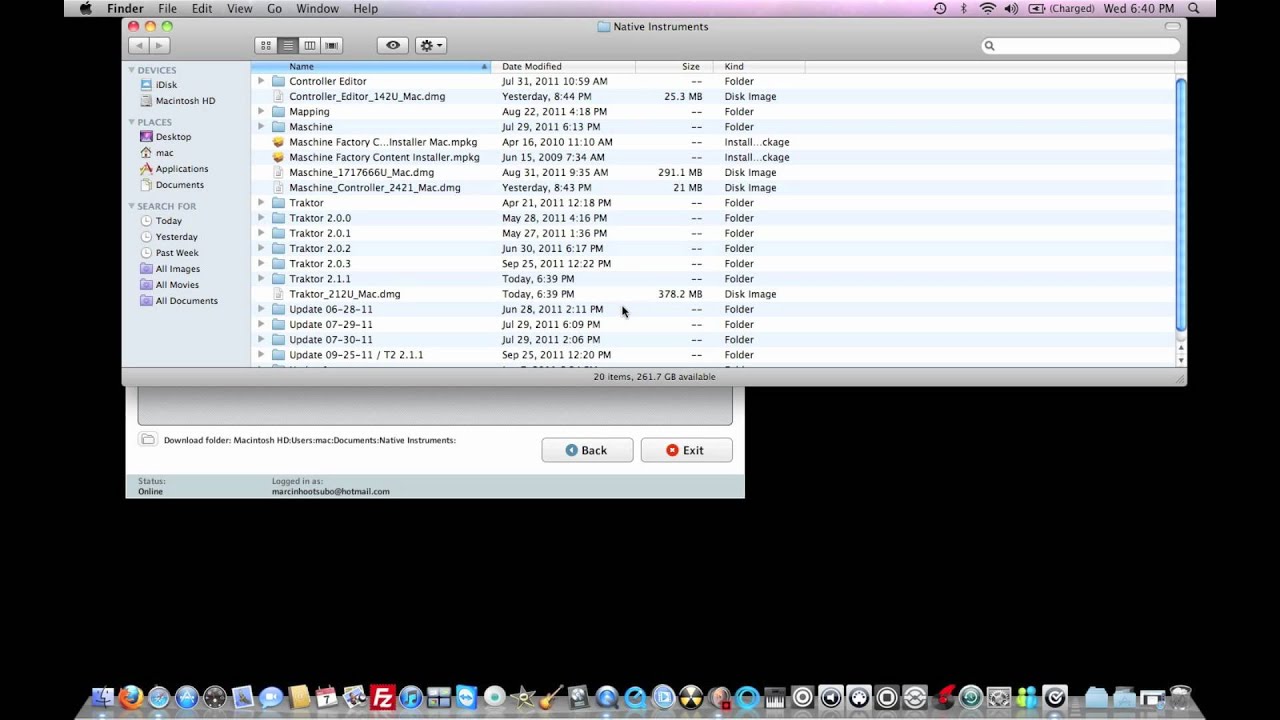This screenshot has height=720, width=1280.
Task: Open the Trash in the Dock
Action: [x=1181, y=697]
